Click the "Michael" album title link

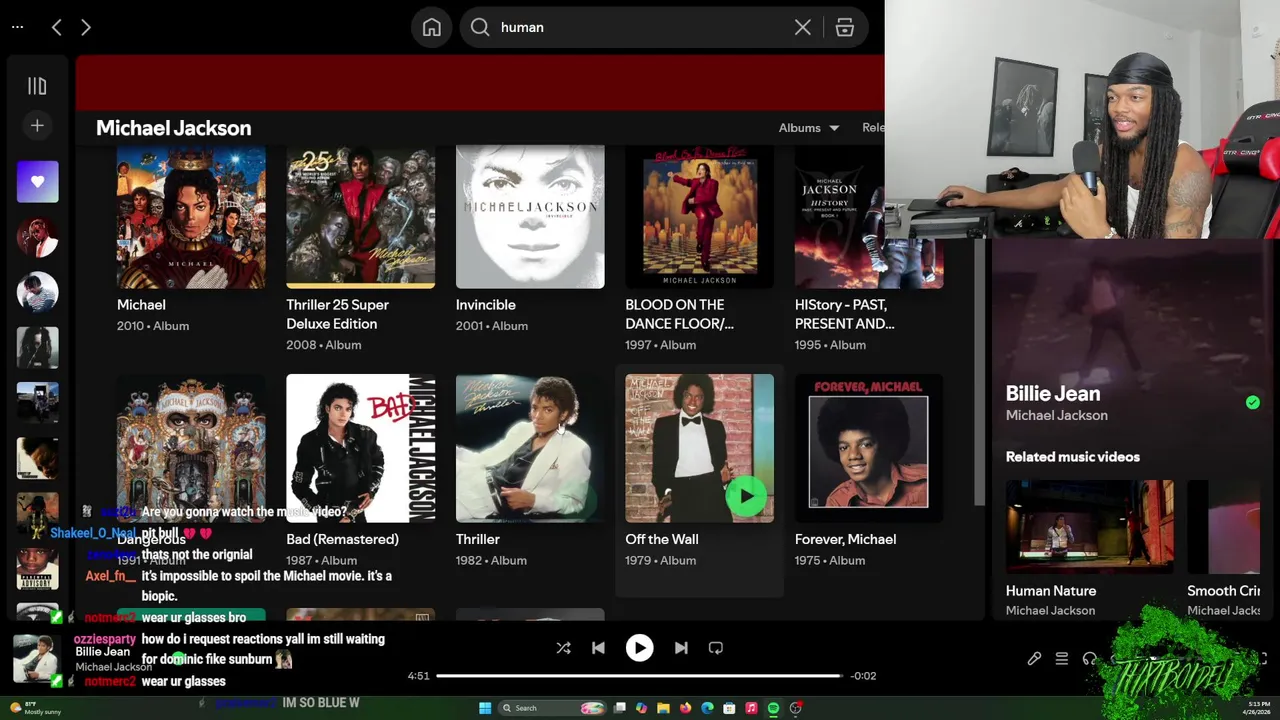(x=141, y=304)
